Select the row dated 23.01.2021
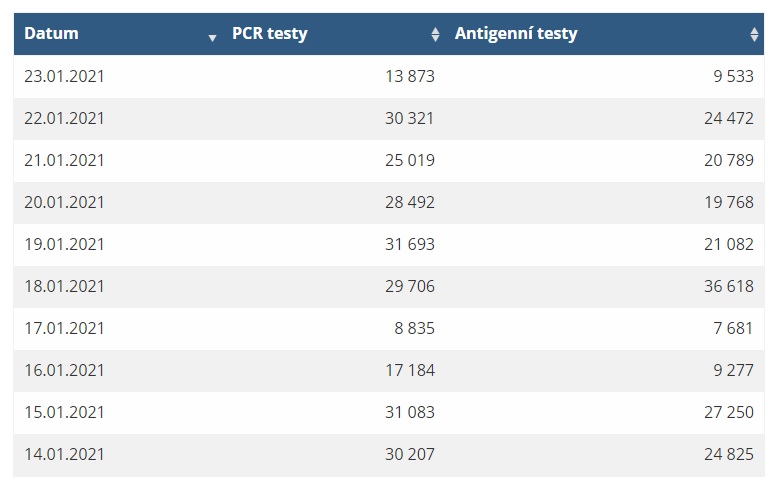The width and height of the screenshot is (784, 482). point(389,76)
